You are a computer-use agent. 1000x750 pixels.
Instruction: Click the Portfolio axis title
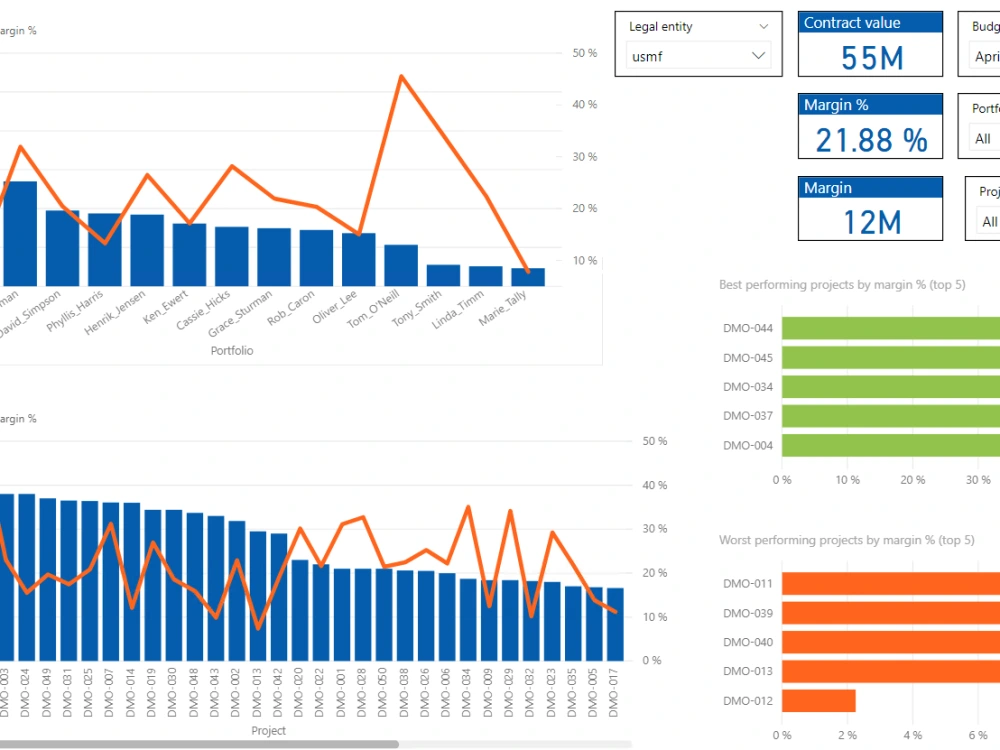(x=232, y=351)
